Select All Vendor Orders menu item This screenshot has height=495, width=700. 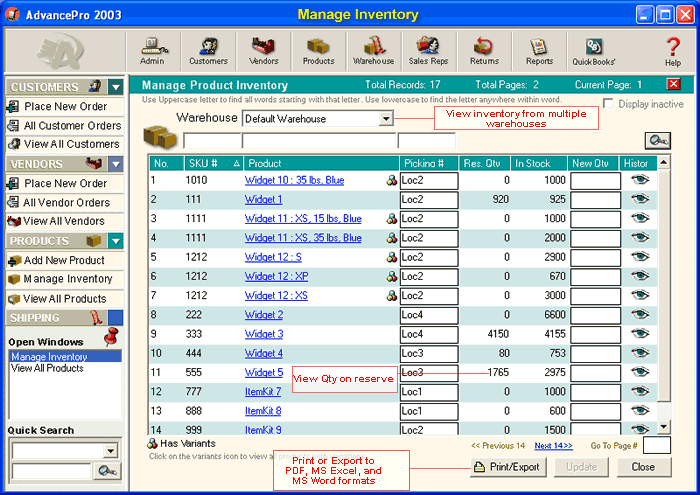tap(65, 203)
